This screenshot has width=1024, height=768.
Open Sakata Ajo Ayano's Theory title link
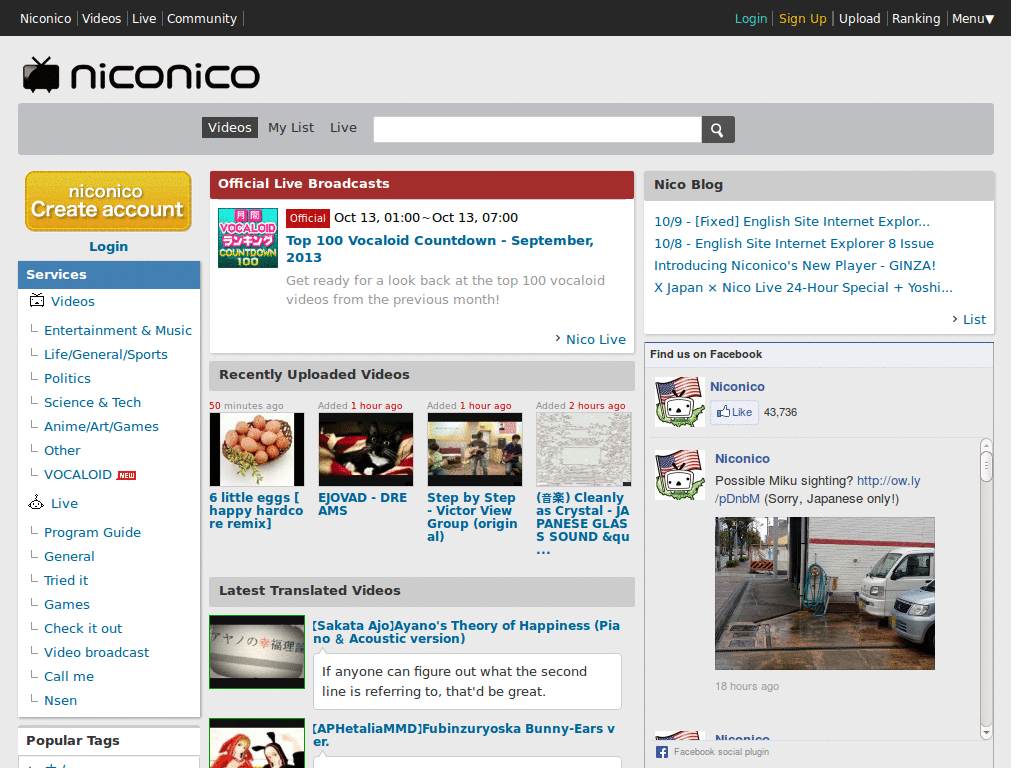[466, 632]
